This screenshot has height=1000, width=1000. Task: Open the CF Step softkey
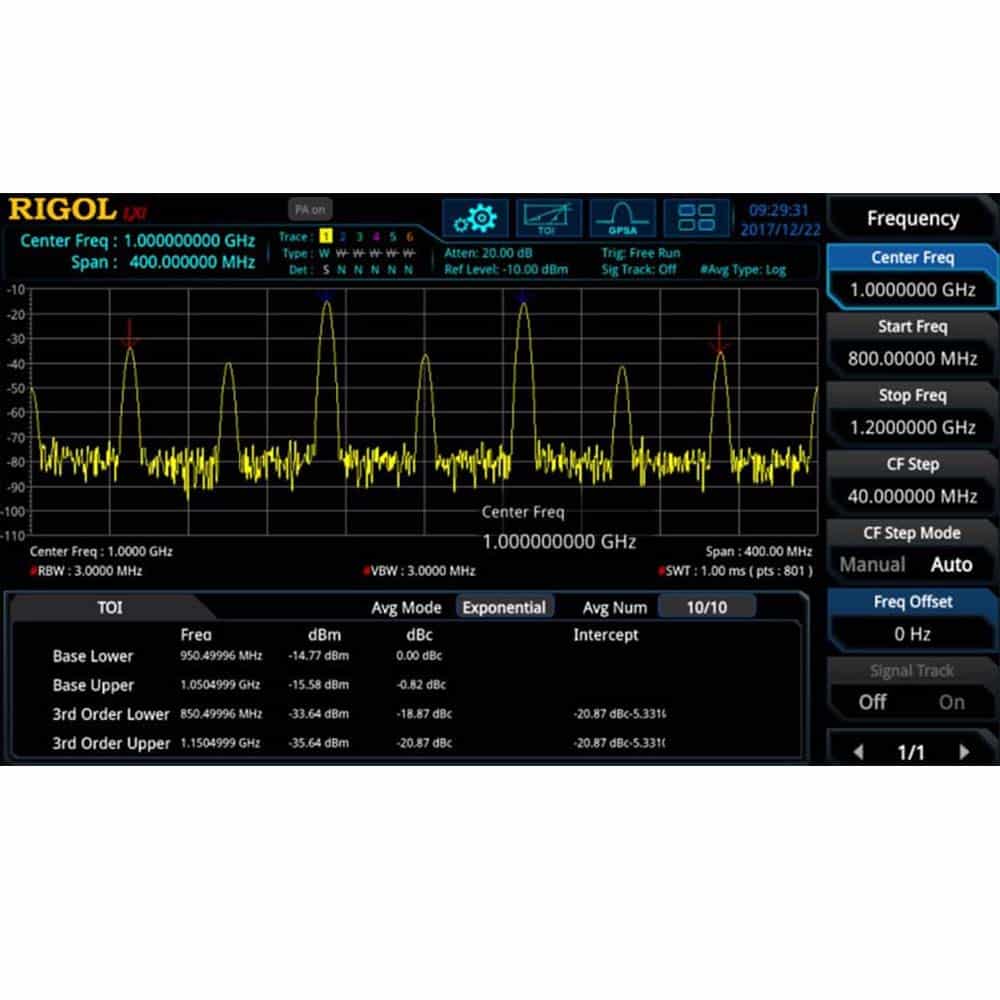913,482
